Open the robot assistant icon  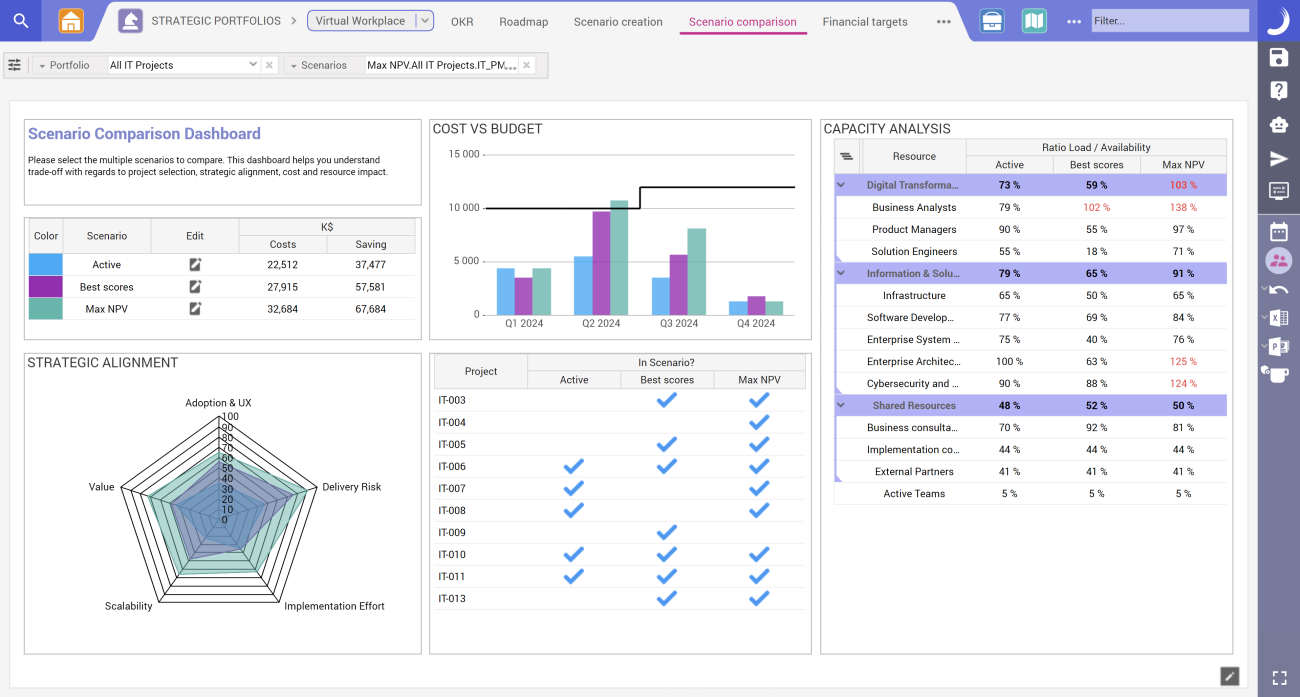(x=1278, y=124)
